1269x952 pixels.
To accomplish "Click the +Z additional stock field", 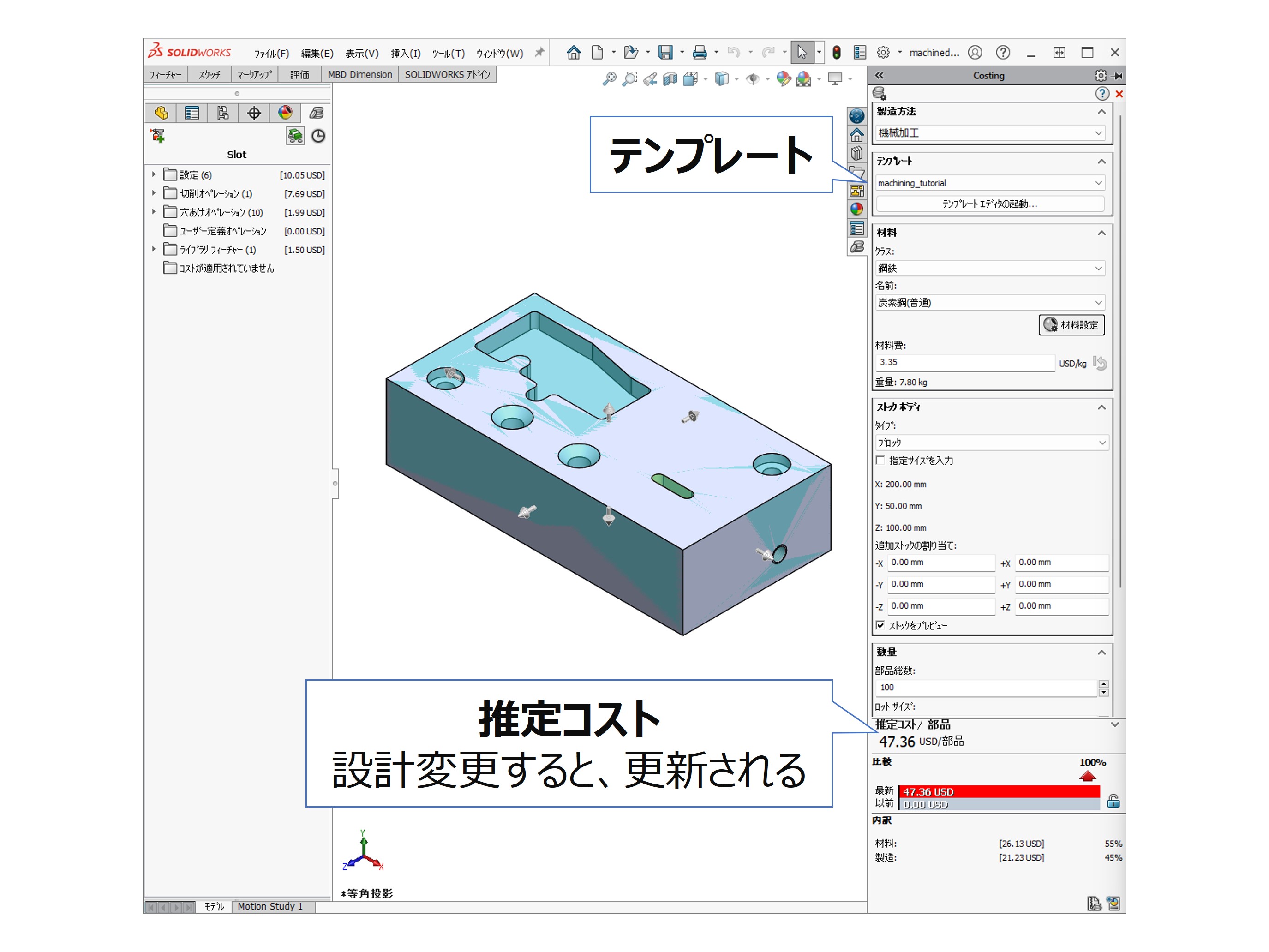I will (x=1061, y=606).
